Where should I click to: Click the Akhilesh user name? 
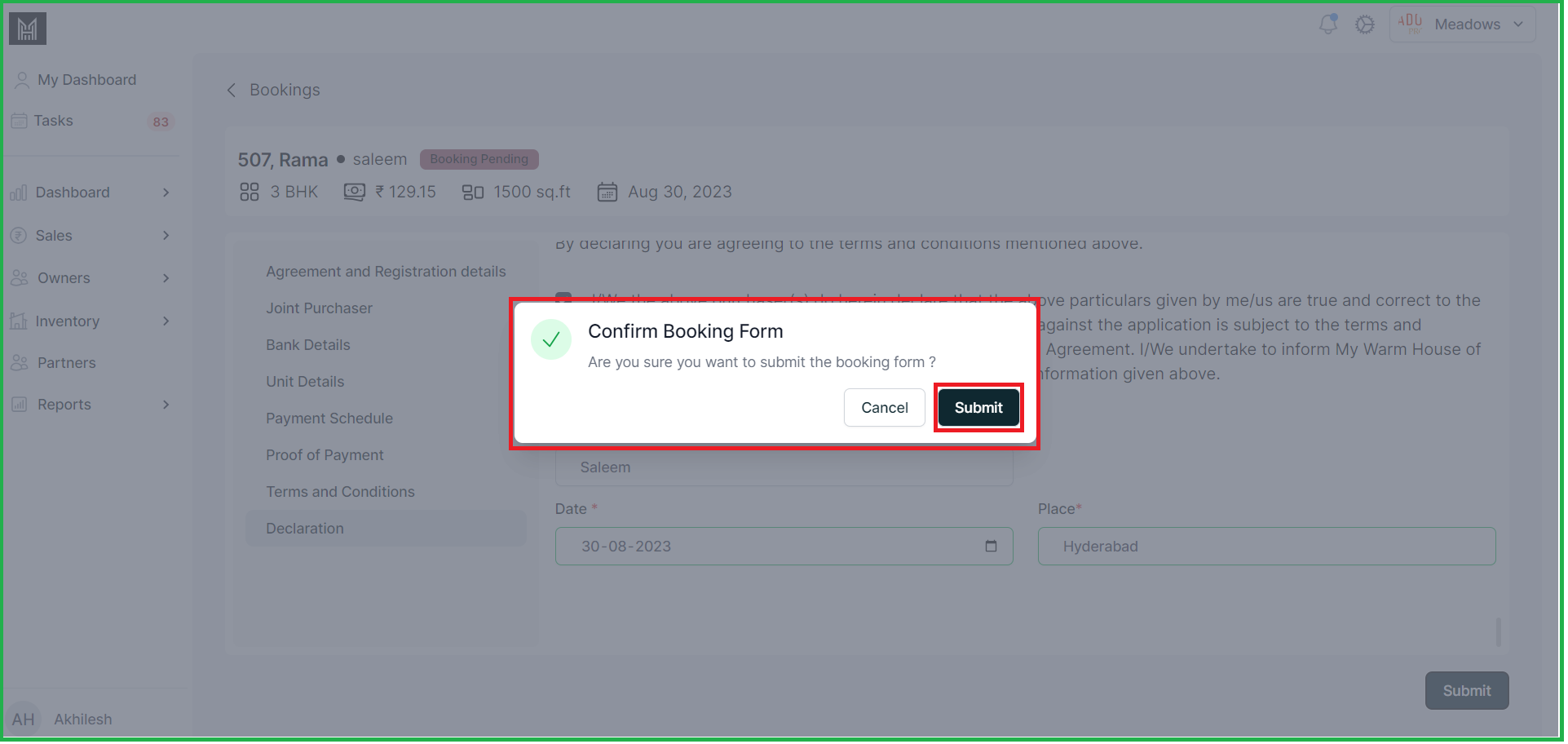[x=83, y=720]
